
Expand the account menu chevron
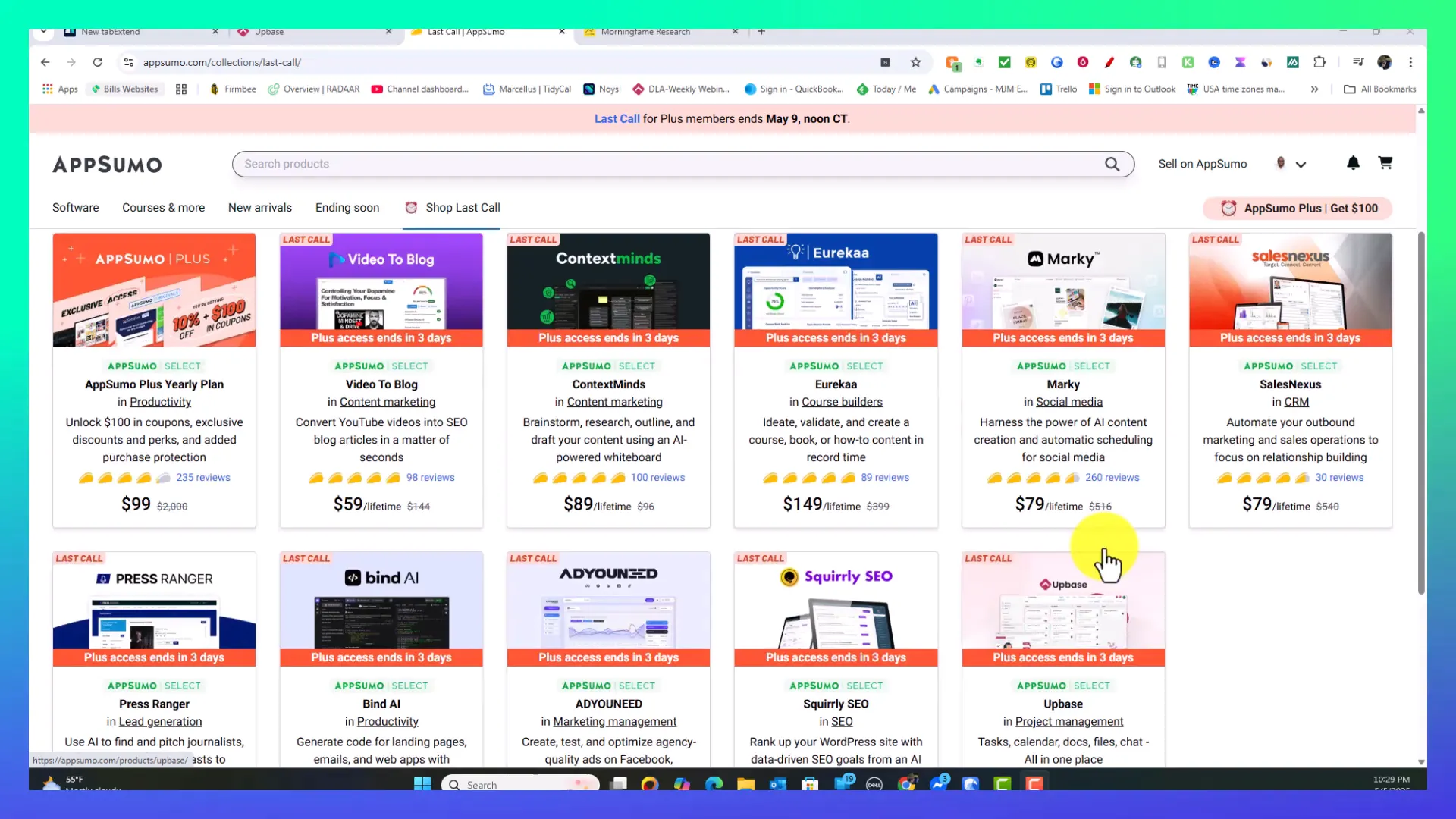click(1301, 165)
